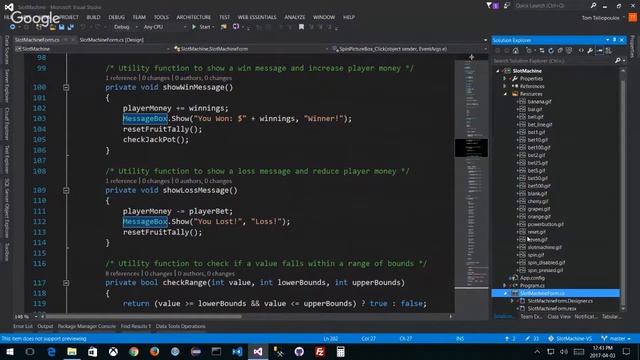Collapse the checkRange method outline

coord(66,283)
